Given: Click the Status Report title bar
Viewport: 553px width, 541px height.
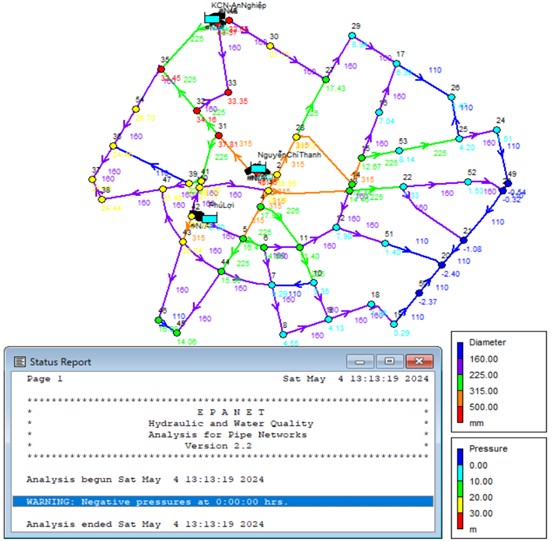Looking at the screenshot, I should click(223, 361).
